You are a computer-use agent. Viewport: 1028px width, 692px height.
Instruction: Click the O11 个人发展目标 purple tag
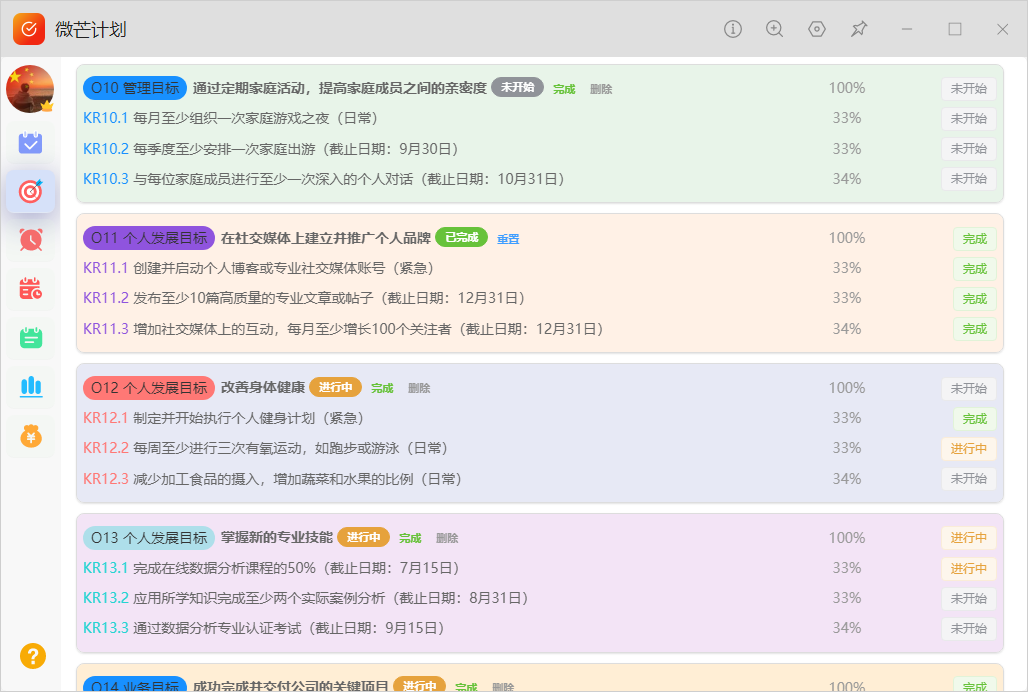tap(149, 238)
